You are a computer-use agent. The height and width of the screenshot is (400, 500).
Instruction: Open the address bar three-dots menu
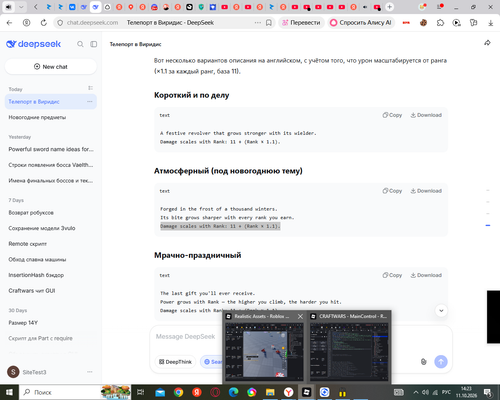[x=258, y=23]
